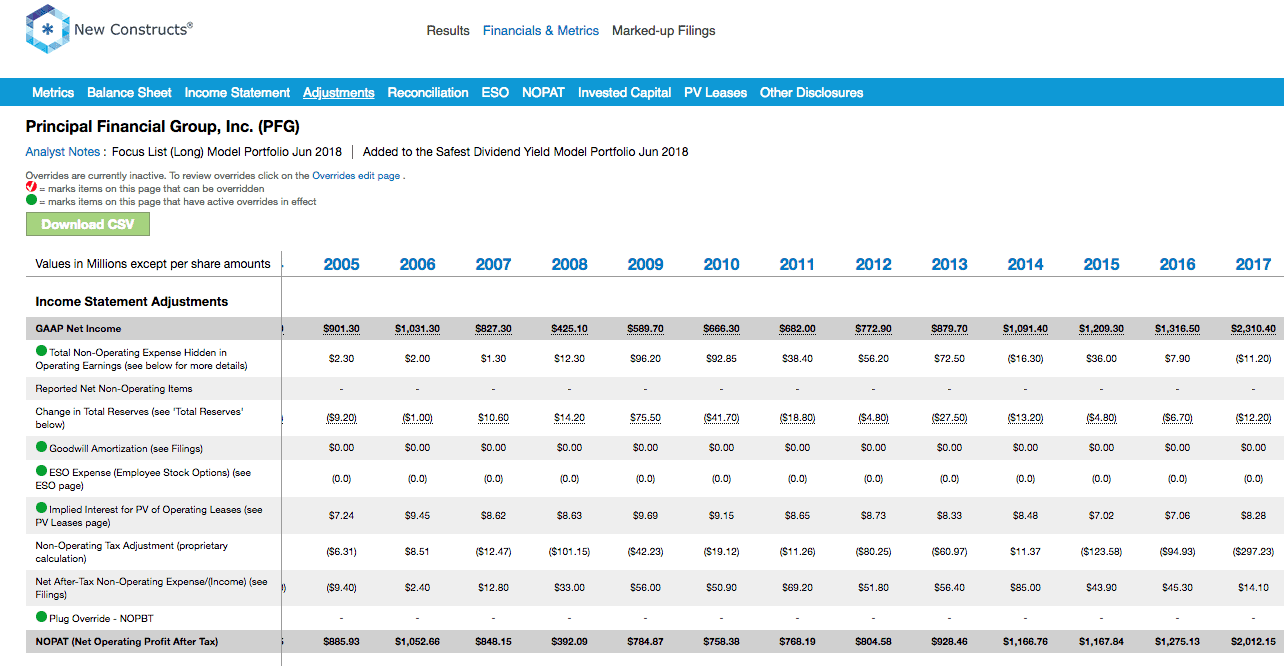
Task: Click NOPAT value $392.09
Action: tap(569, 641)
